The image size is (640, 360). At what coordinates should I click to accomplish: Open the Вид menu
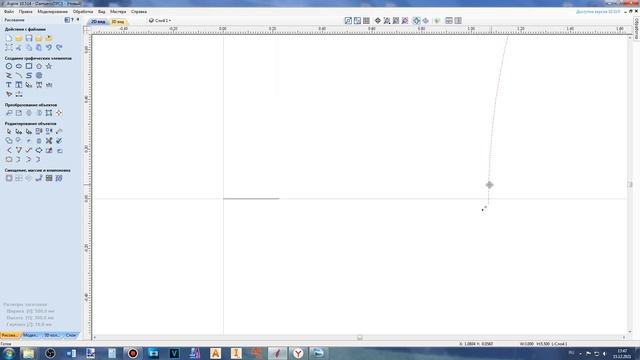click(102, 12)
